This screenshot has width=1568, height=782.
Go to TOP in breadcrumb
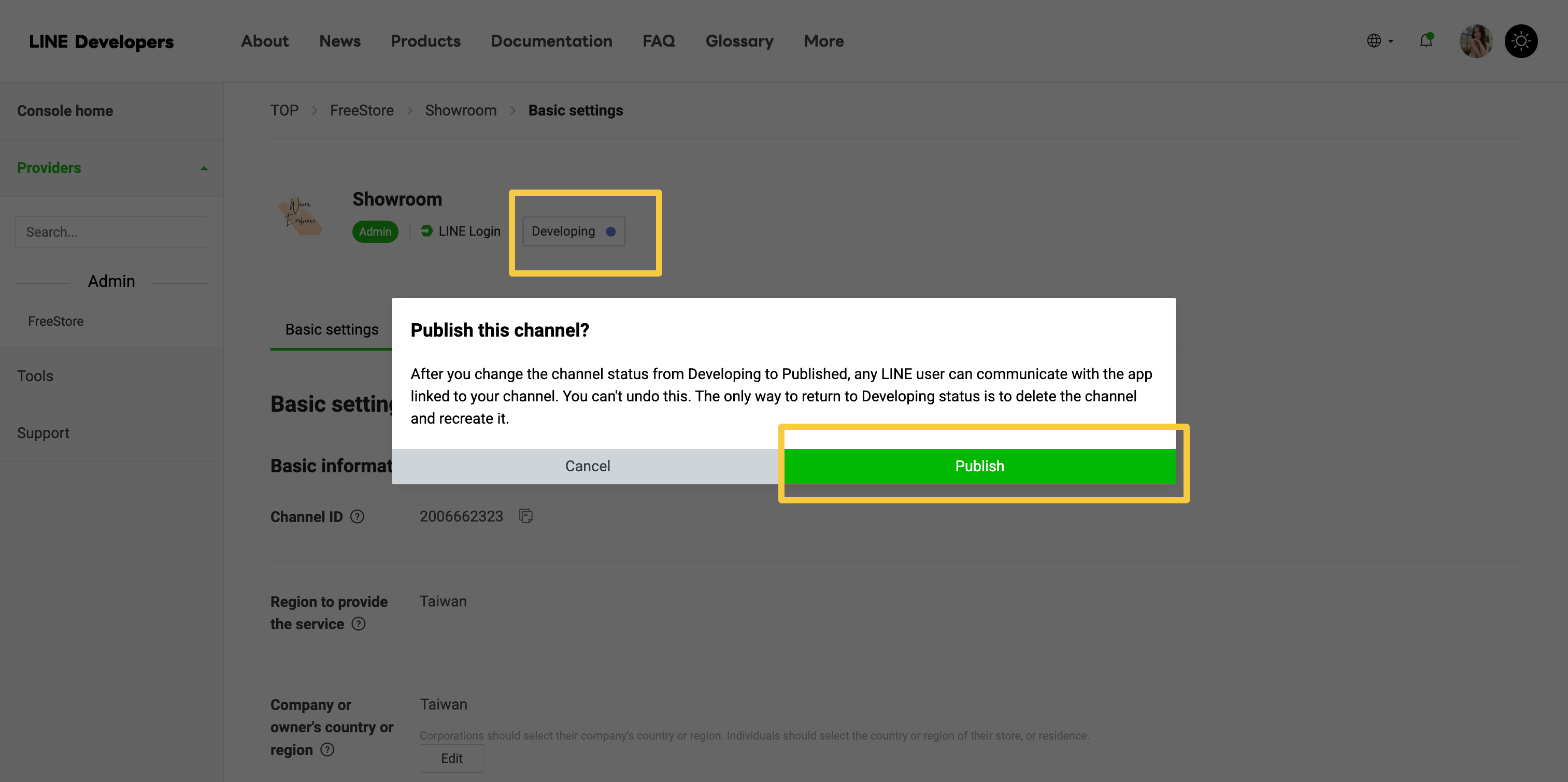click(284, 110)
